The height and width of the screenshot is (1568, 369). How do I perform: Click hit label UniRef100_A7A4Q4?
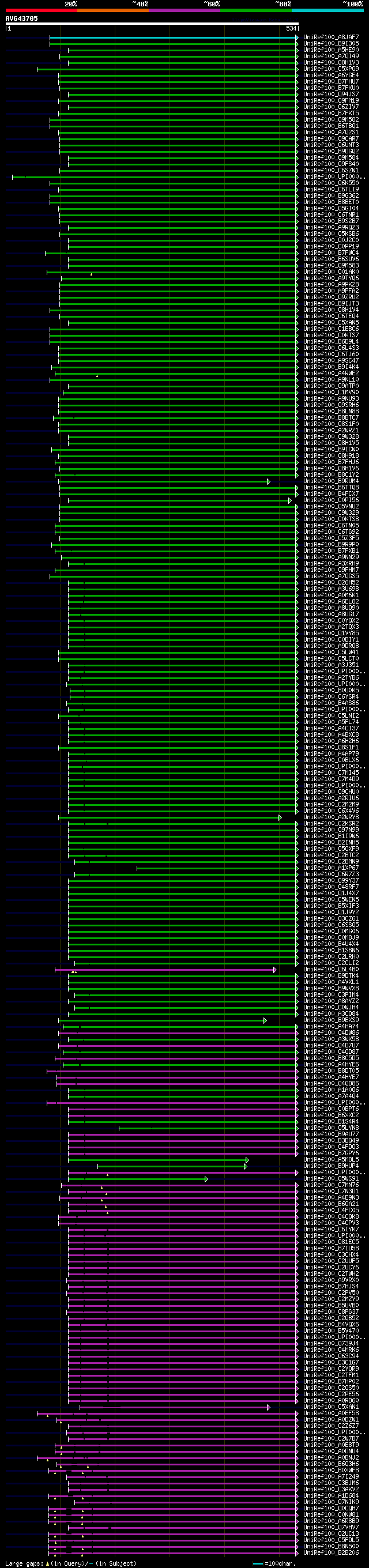tap(330, 1096)
